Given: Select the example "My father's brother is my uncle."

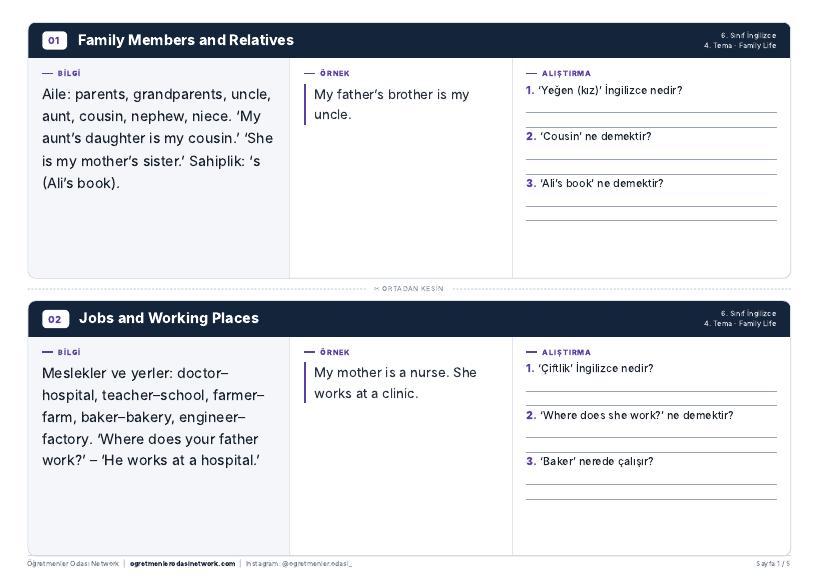Looking at the screenshot, I should coord(392,104).
